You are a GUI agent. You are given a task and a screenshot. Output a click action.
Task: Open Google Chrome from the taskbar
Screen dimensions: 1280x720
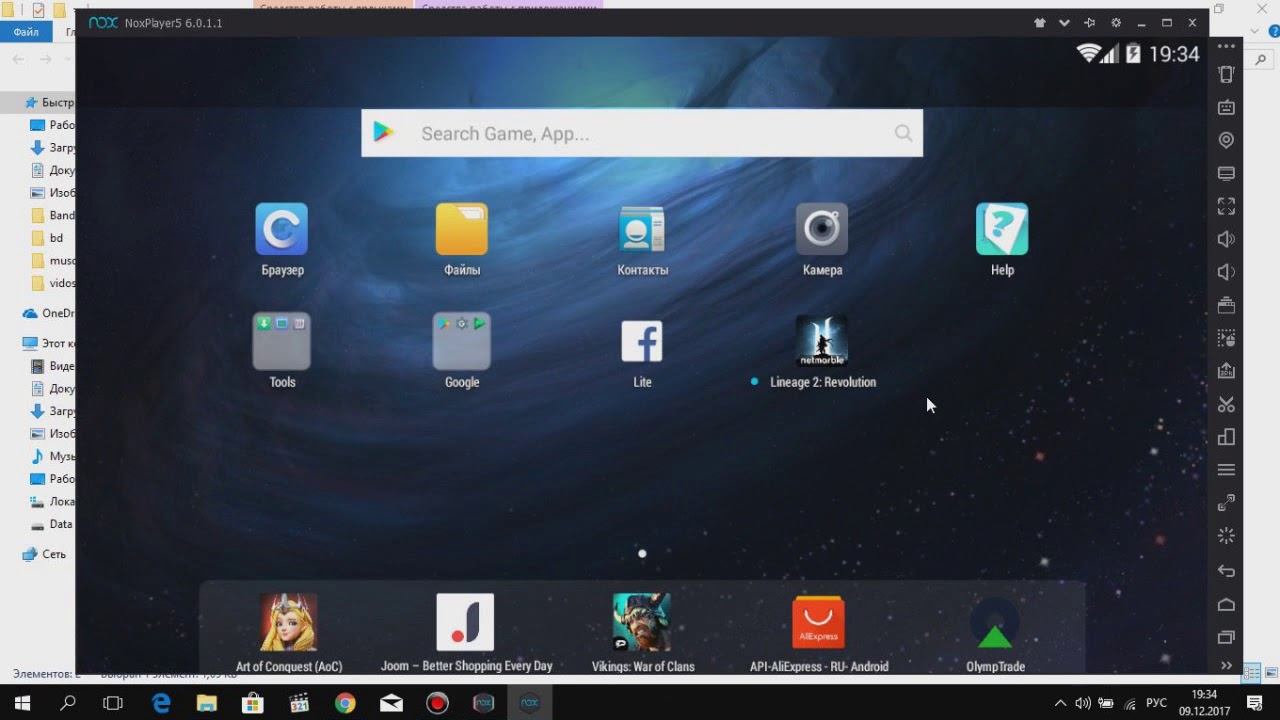tap(345, 703)
